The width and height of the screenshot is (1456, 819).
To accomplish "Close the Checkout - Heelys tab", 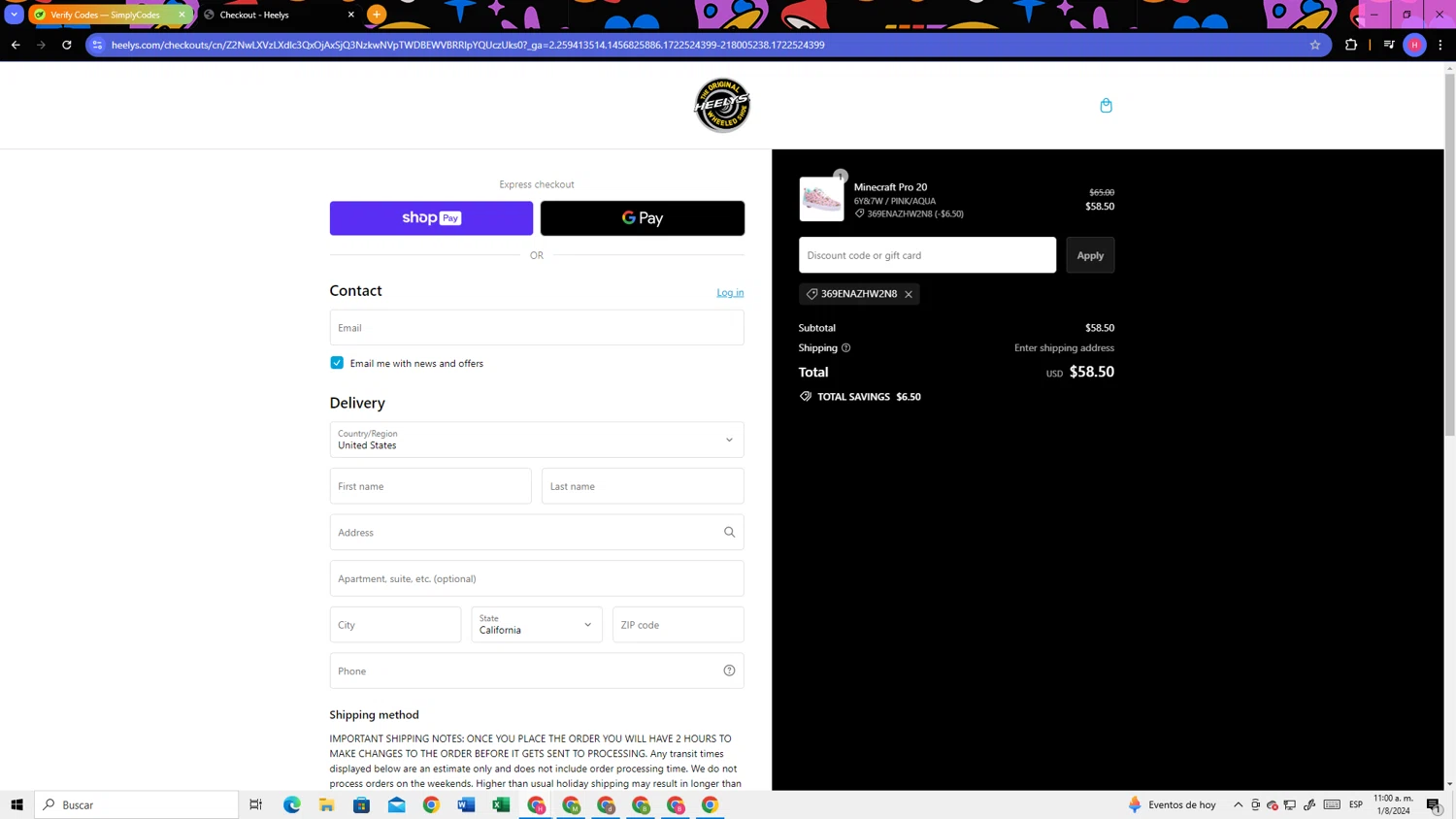I will 350,15.
